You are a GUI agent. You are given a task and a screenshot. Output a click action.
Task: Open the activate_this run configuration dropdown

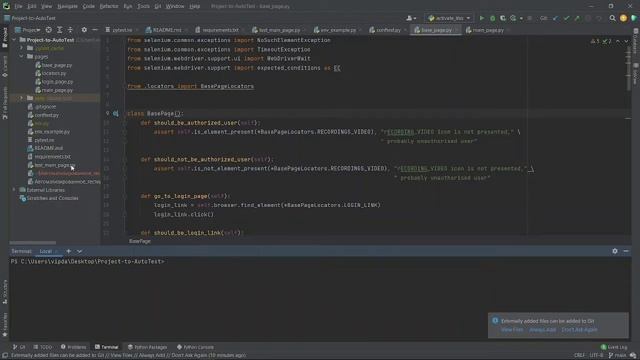(x=449, y=18)
